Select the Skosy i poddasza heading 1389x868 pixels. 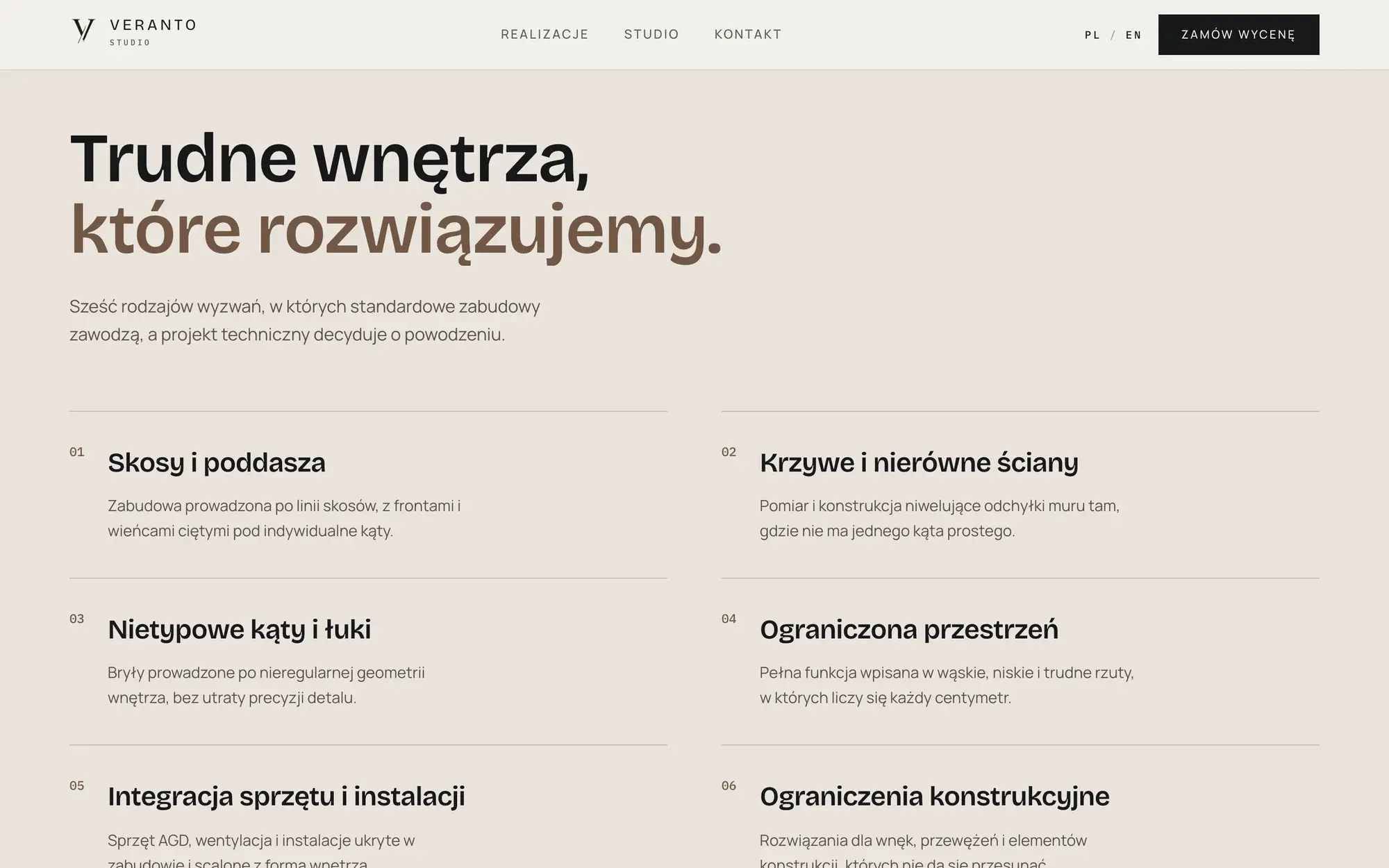click(x=217, y=462)
